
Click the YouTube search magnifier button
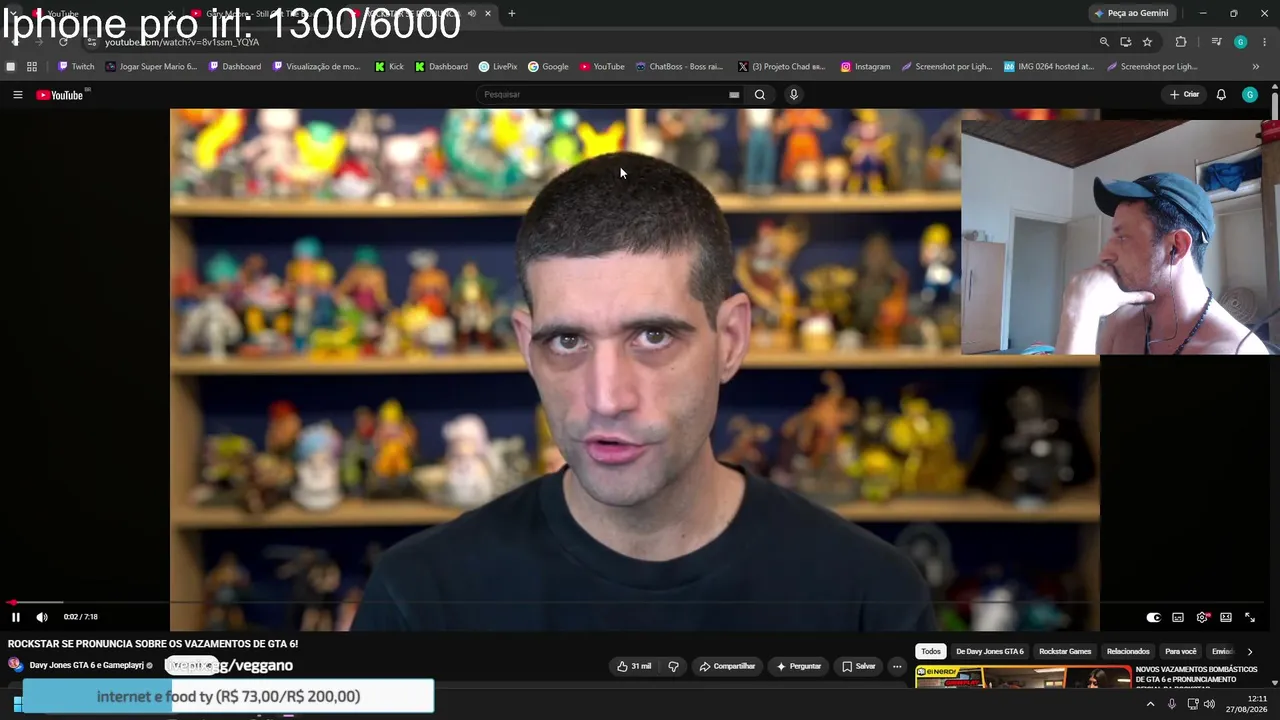pyautogui.click(x=760, y=95)
